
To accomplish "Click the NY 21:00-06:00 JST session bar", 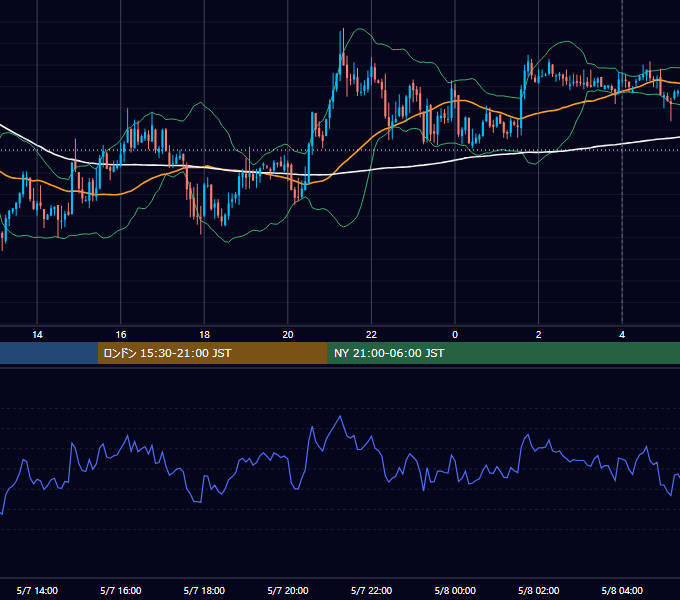I will click(x=503, y=353).
